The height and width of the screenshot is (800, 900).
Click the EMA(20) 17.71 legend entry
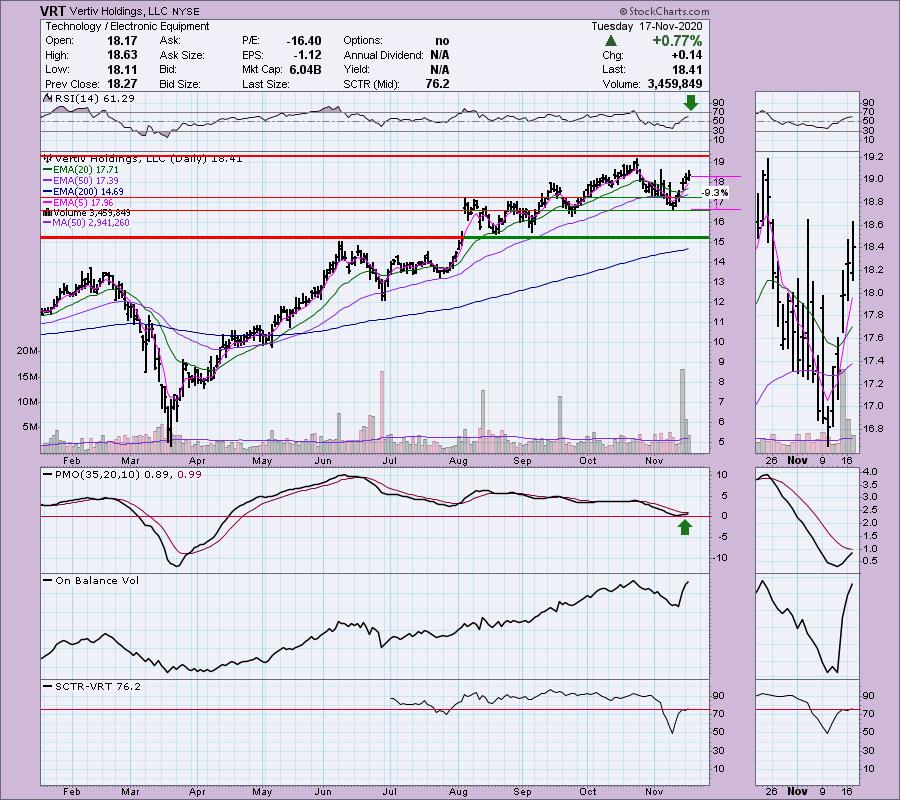86,170
